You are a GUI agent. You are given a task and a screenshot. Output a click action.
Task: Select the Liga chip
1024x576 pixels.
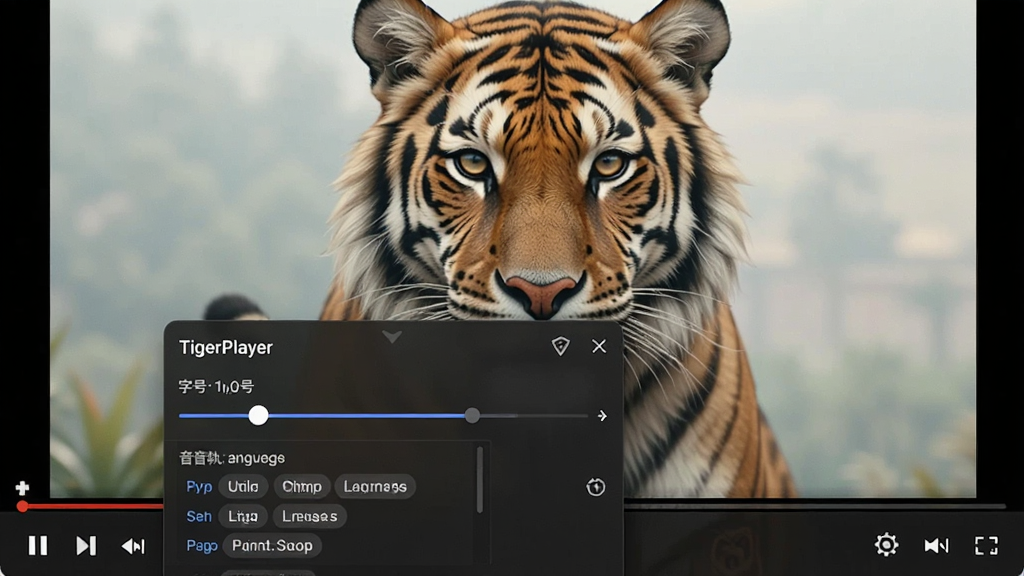(x=243, y=516)
